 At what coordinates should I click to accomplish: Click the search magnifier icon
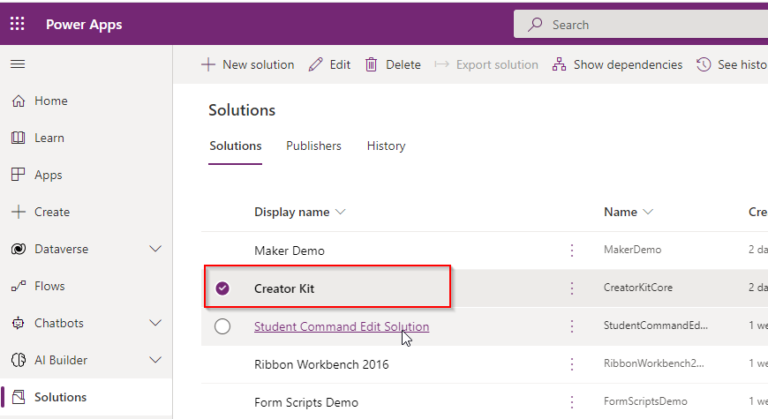[535, 25]
